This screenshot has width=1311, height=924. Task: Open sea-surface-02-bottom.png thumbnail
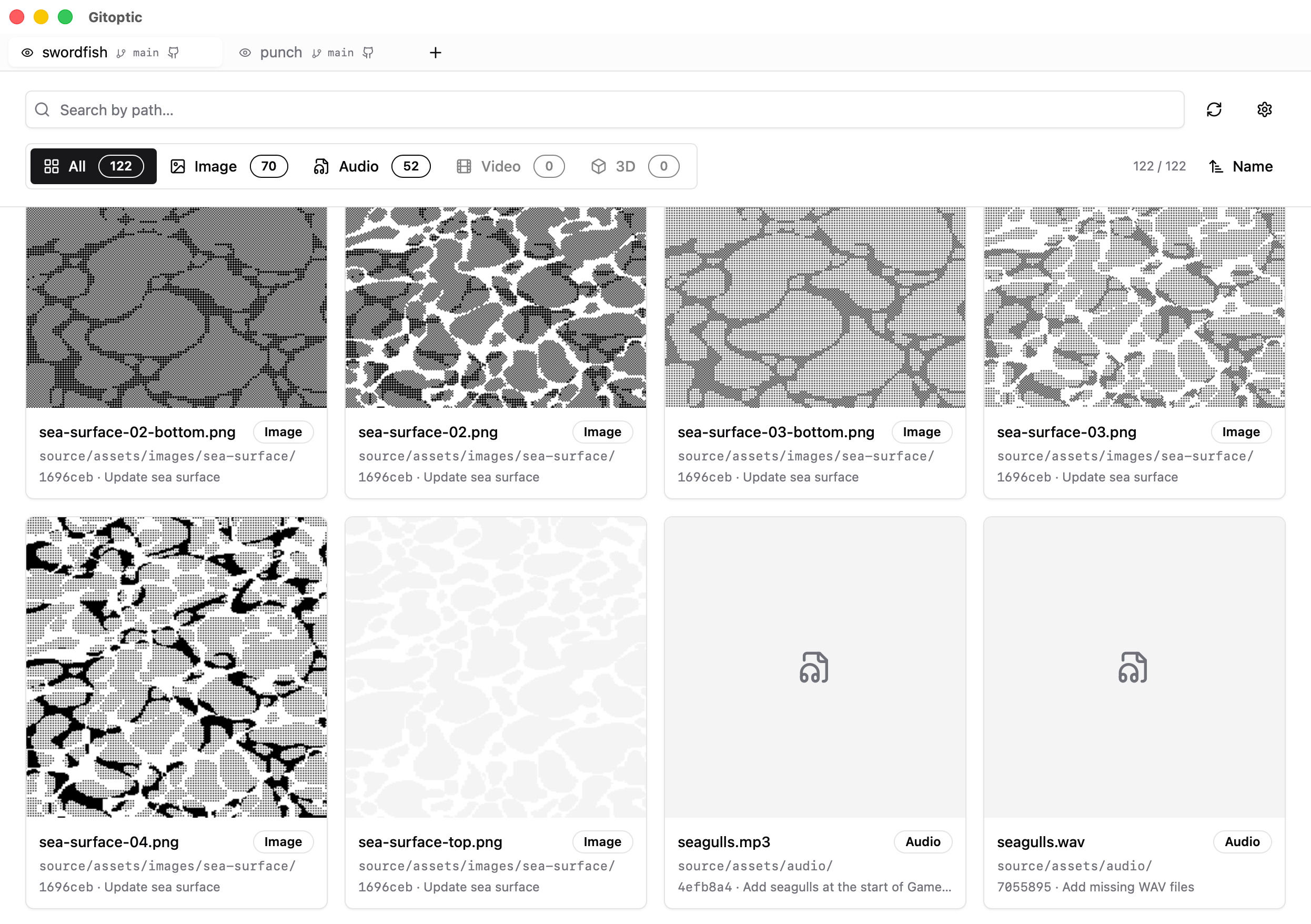point(176,307)
